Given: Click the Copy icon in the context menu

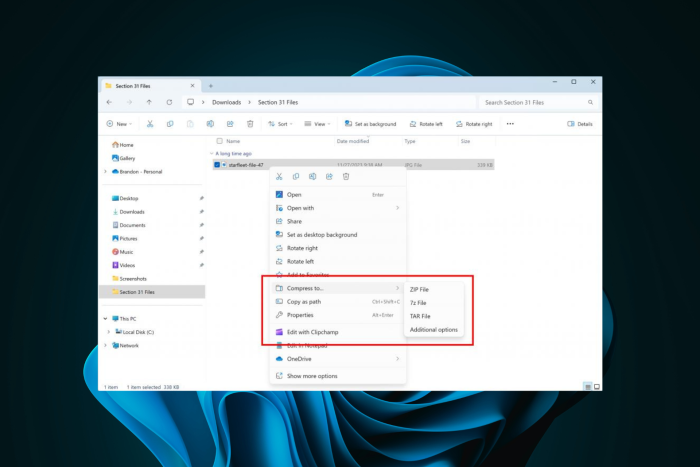Looking at the screenshot, I should 296,176.
